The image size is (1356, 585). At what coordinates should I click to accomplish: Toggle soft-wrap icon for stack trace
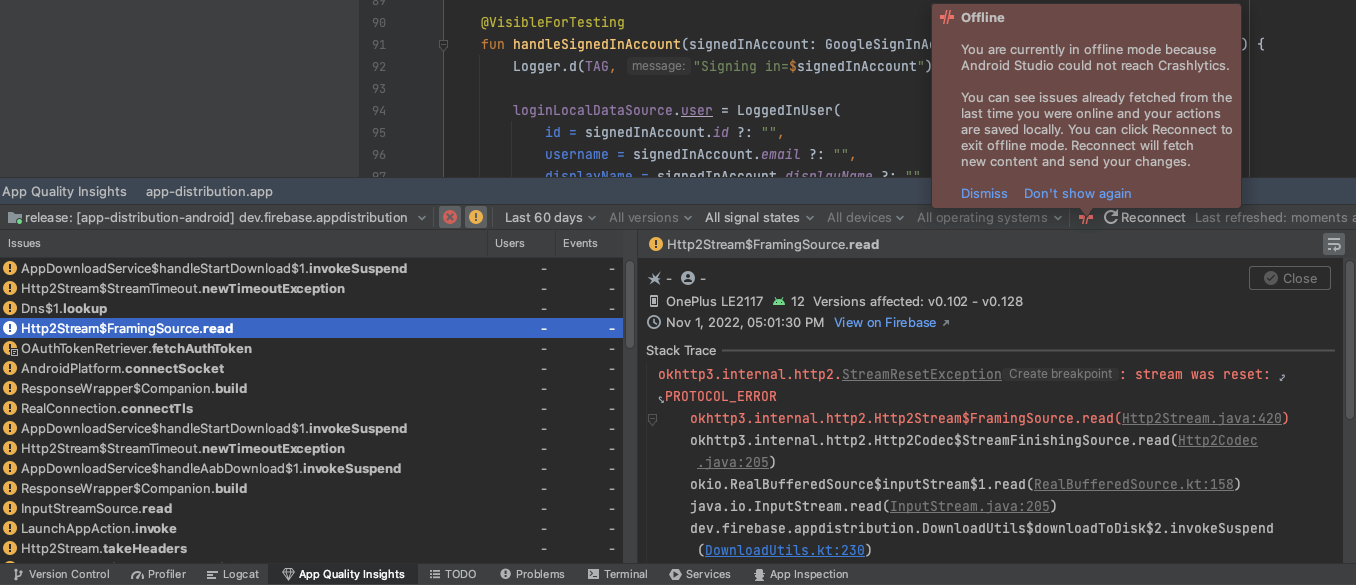[1332, 244]
